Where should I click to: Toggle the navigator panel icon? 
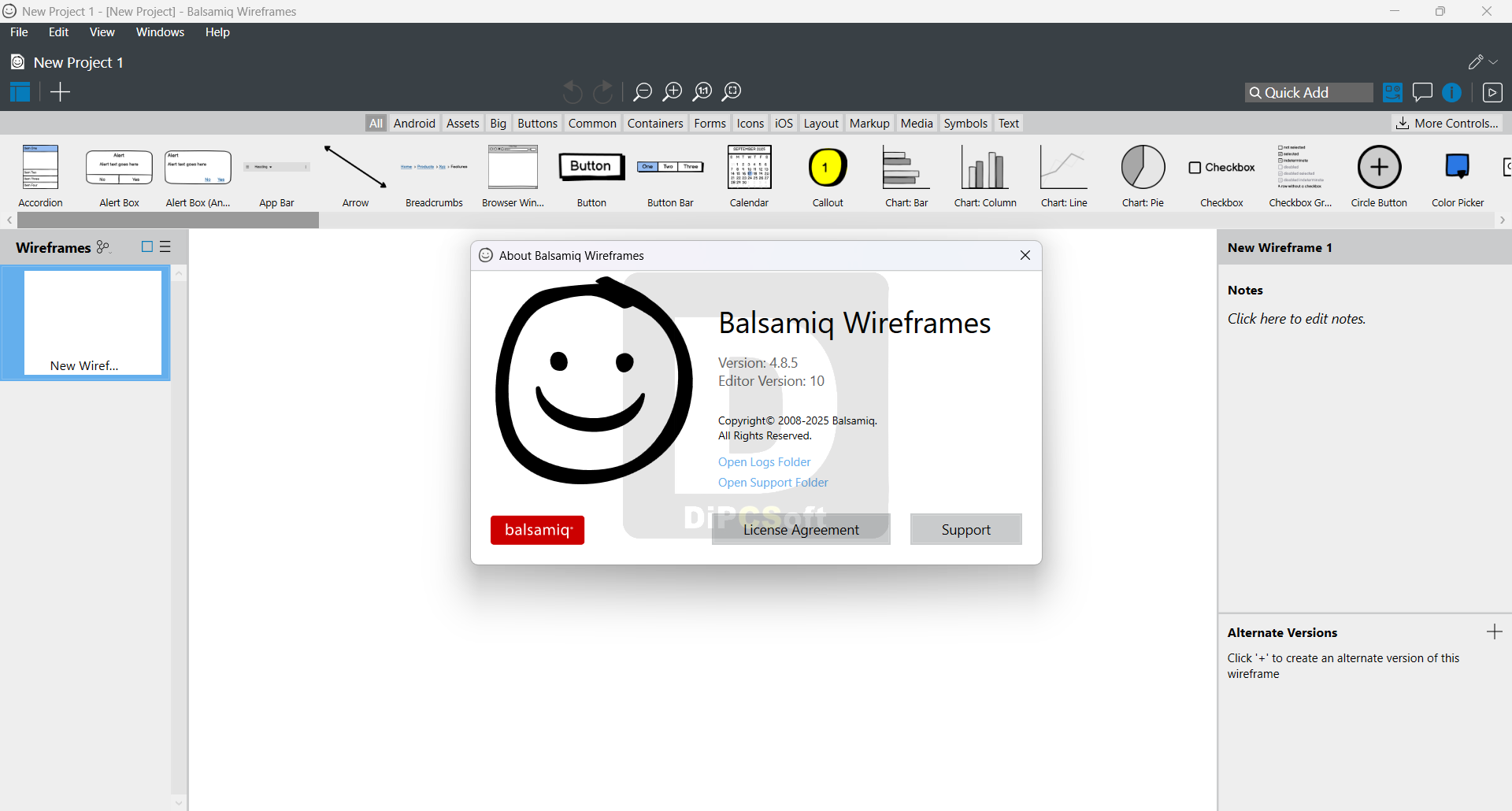[20, 92]
